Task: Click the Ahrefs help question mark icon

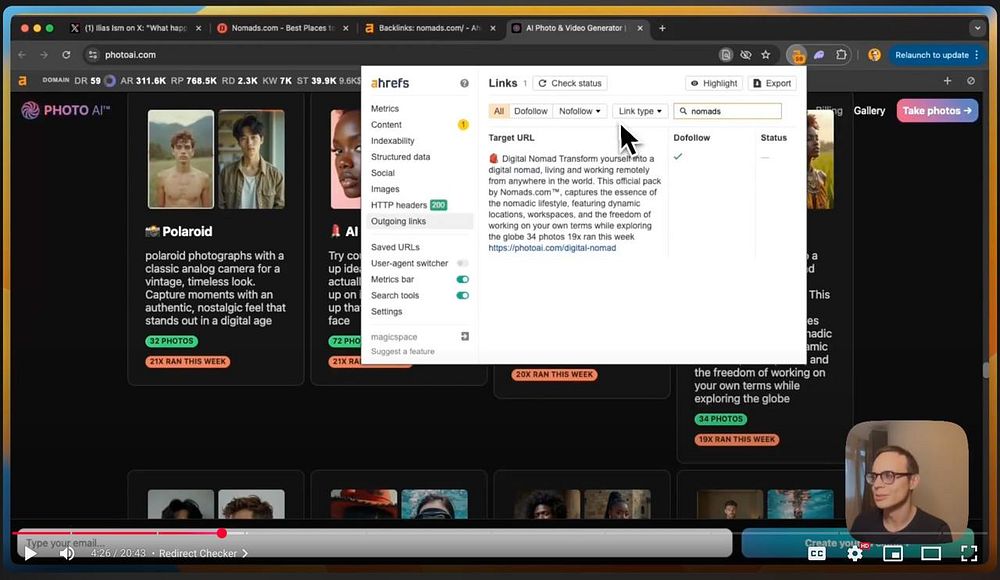Action: coord(464,83)
